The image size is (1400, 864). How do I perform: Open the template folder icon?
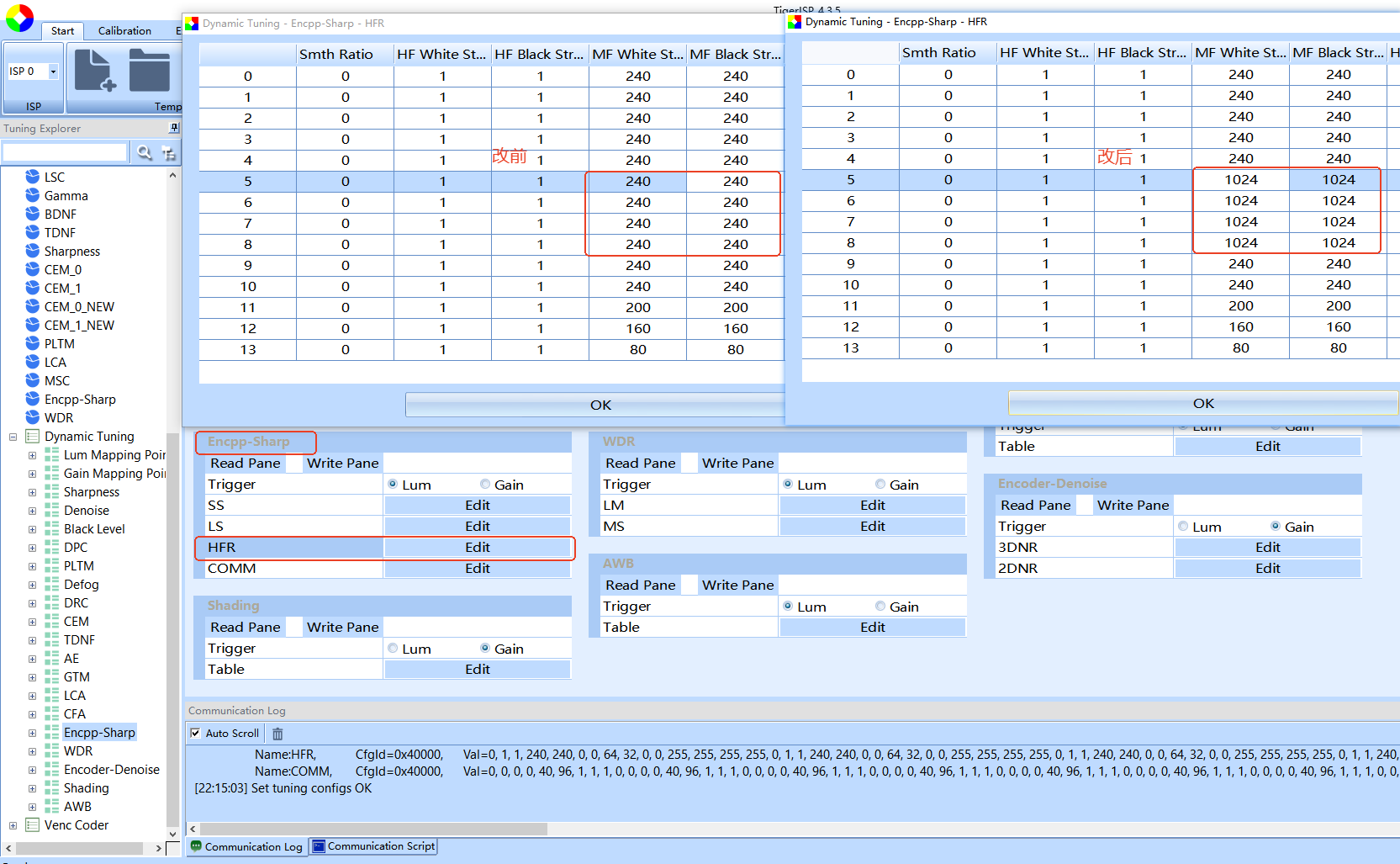150,71
